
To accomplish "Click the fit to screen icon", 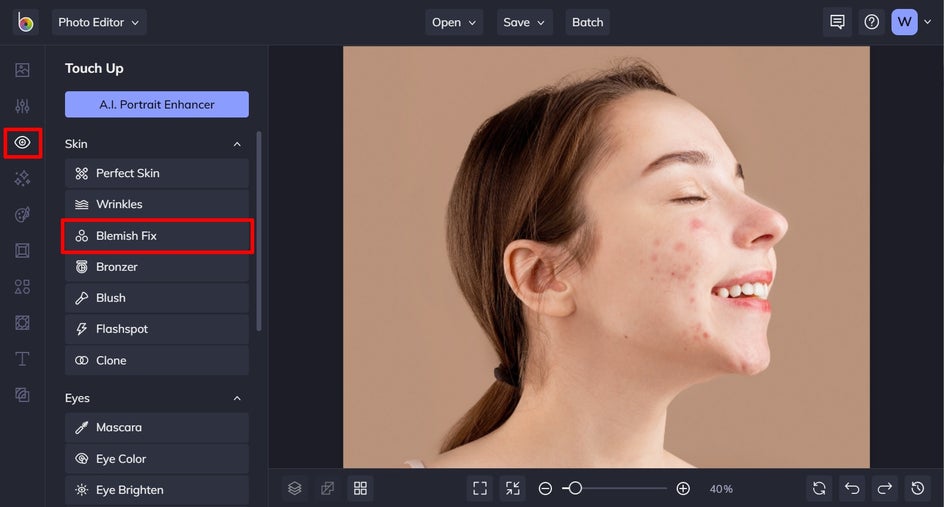I will pyautogui.click(x=480, y=488).
